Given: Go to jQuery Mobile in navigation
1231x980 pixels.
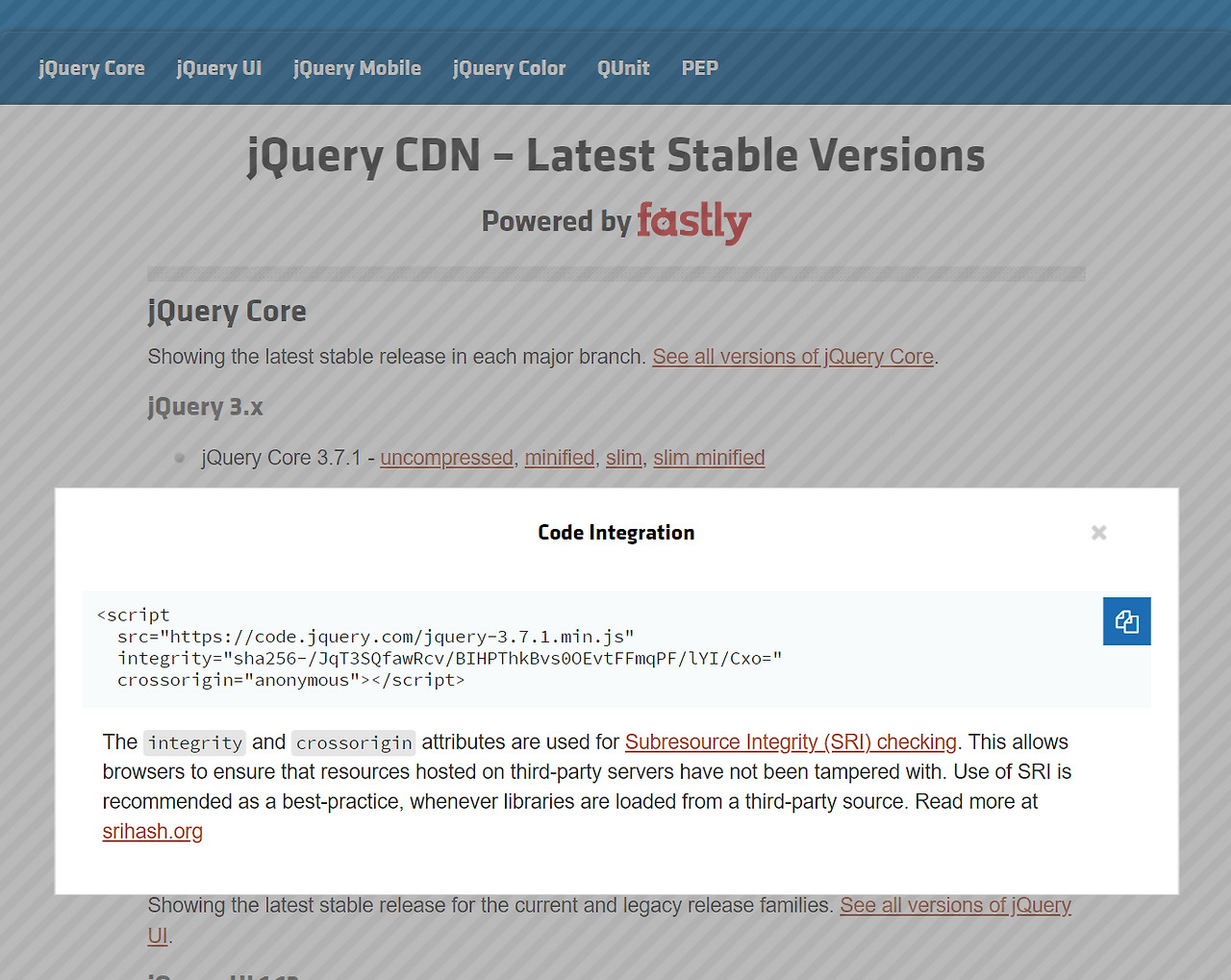Looking at the screenshot, I should tap(357, 68).
